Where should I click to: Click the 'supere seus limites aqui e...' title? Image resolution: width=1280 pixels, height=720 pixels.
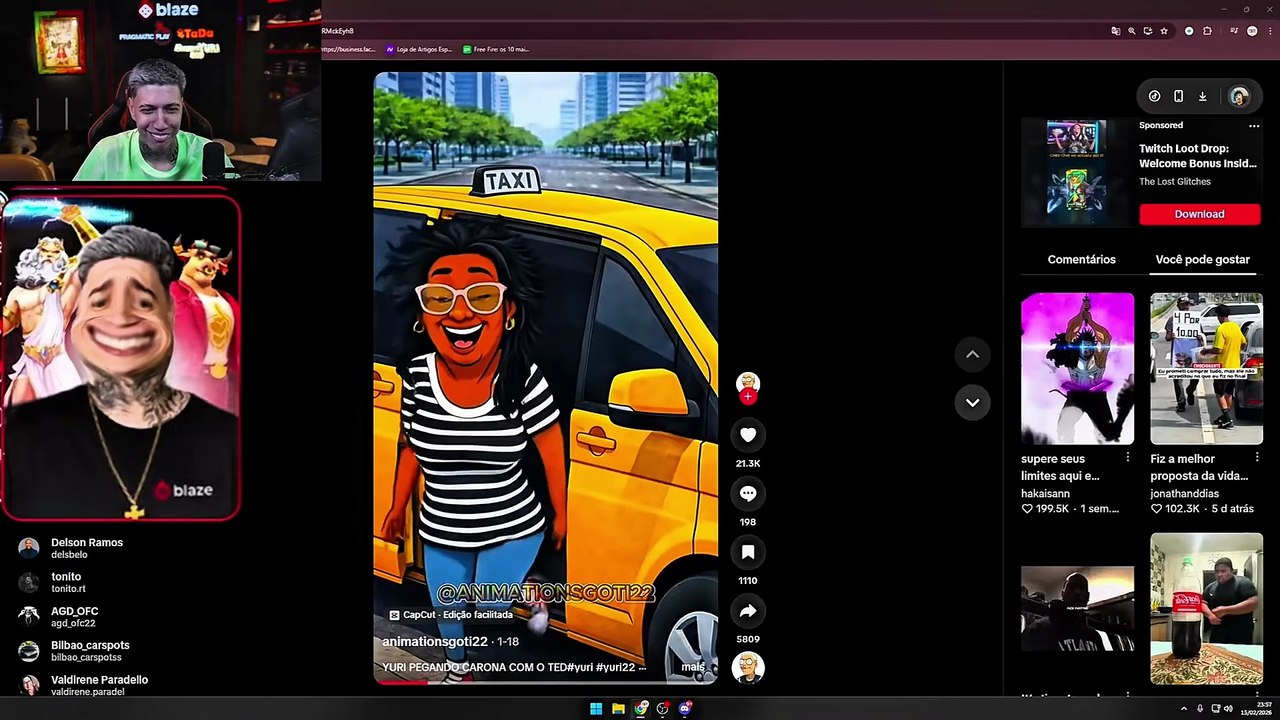1060,467
